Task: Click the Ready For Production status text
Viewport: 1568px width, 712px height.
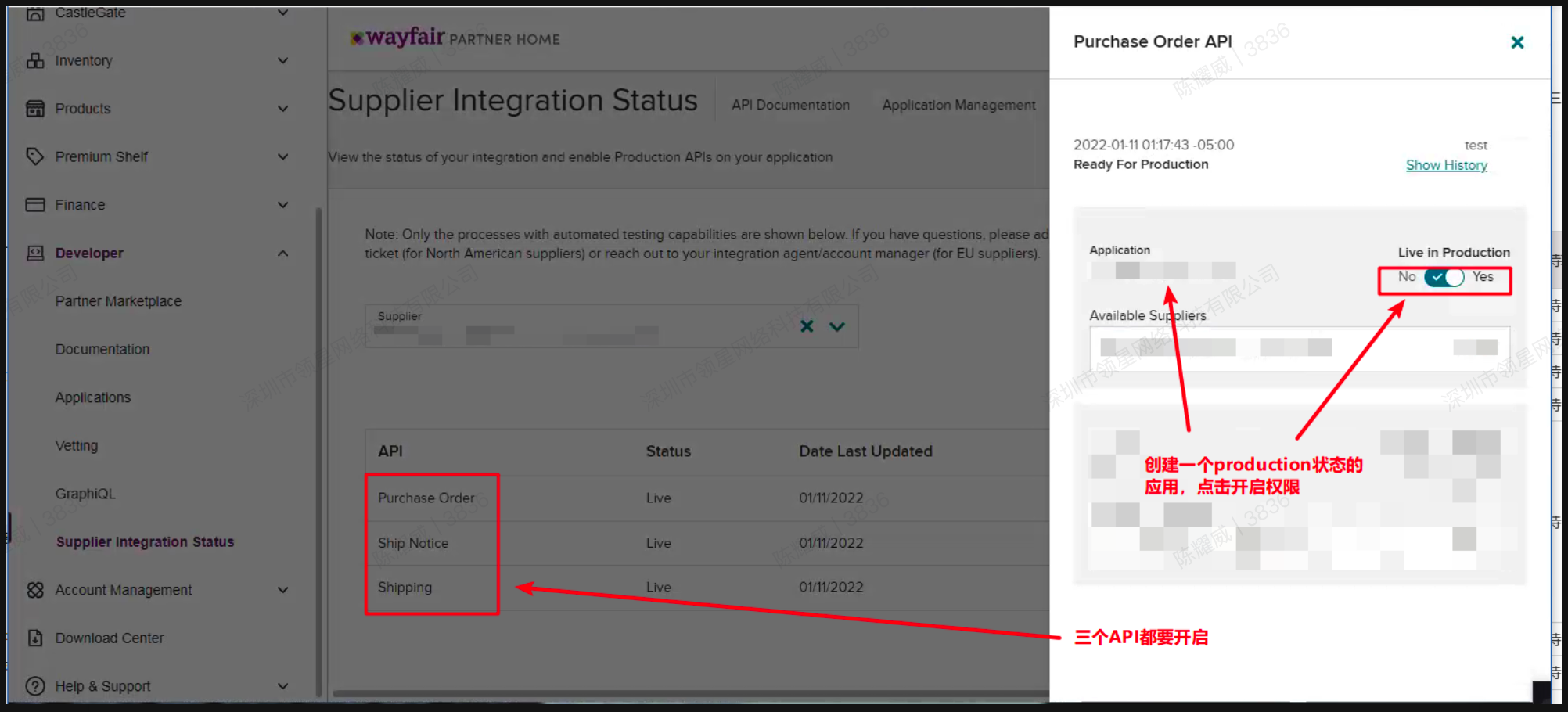Action: click(x=1141, y=164)
